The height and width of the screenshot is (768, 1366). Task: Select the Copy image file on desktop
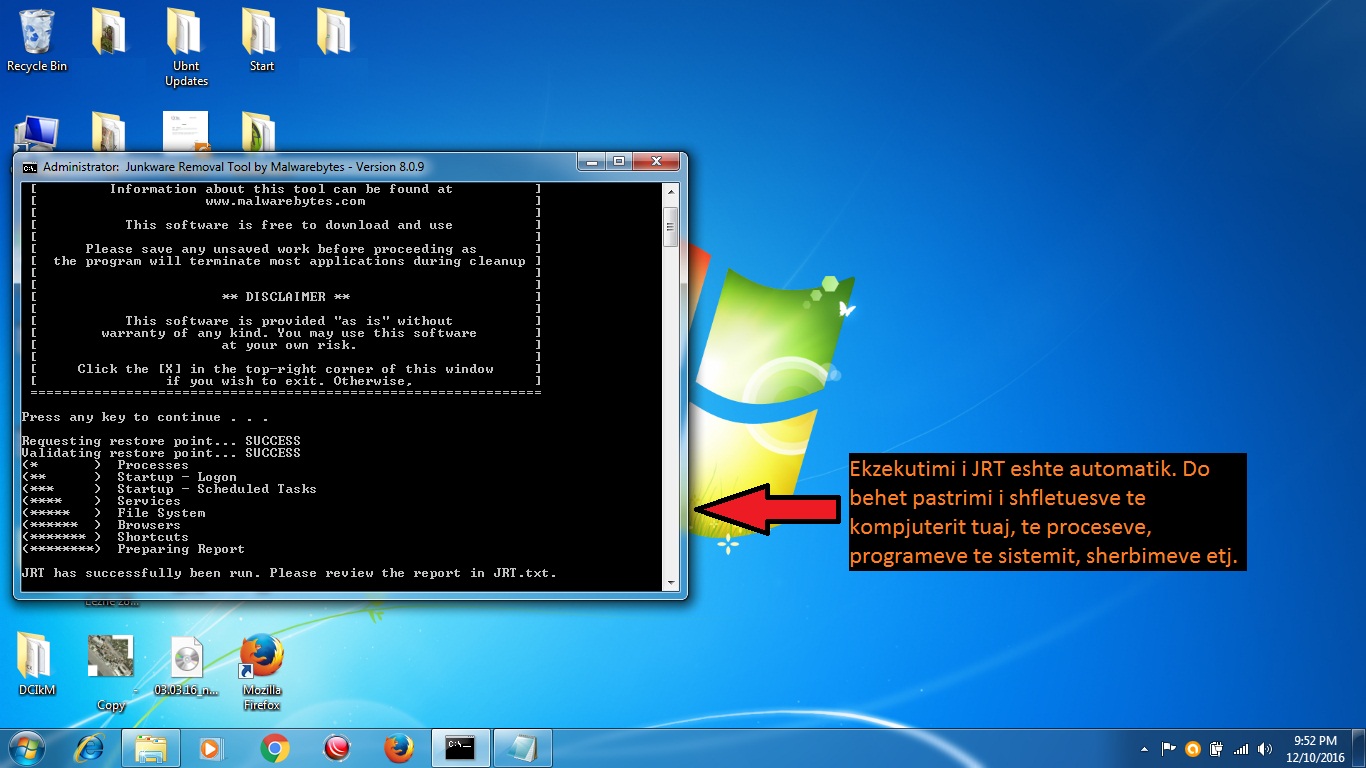(x=111, y=672)
